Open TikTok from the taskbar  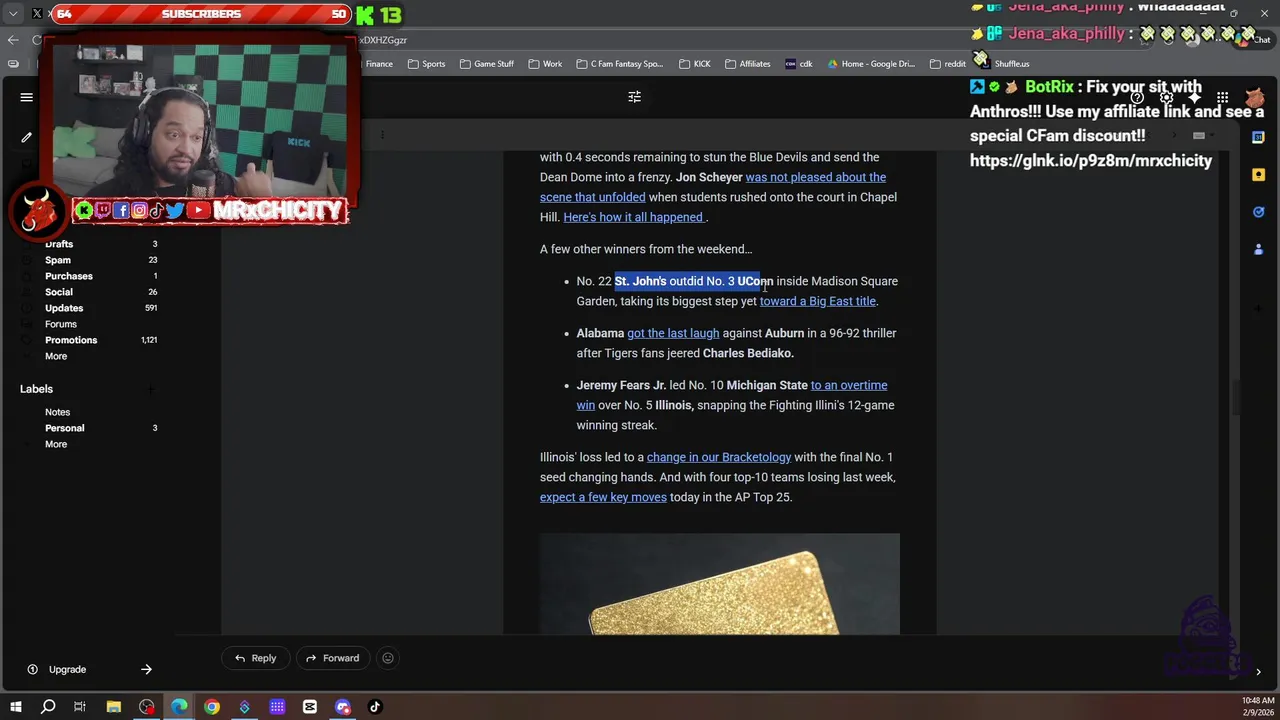pos(375,707)
